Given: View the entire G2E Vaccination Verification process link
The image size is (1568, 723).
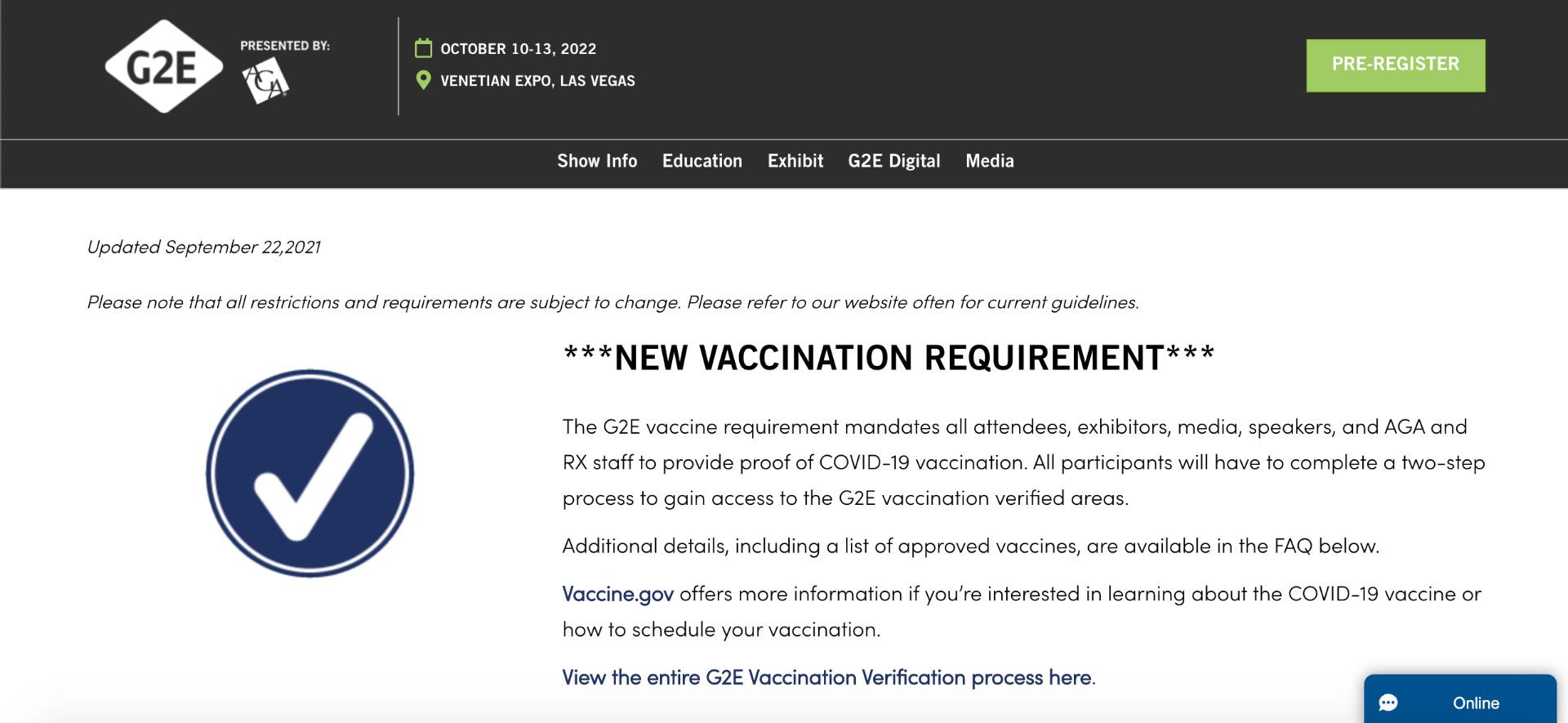Looking at the screenshot, I should pyautogui.click(x=826, y=677).
